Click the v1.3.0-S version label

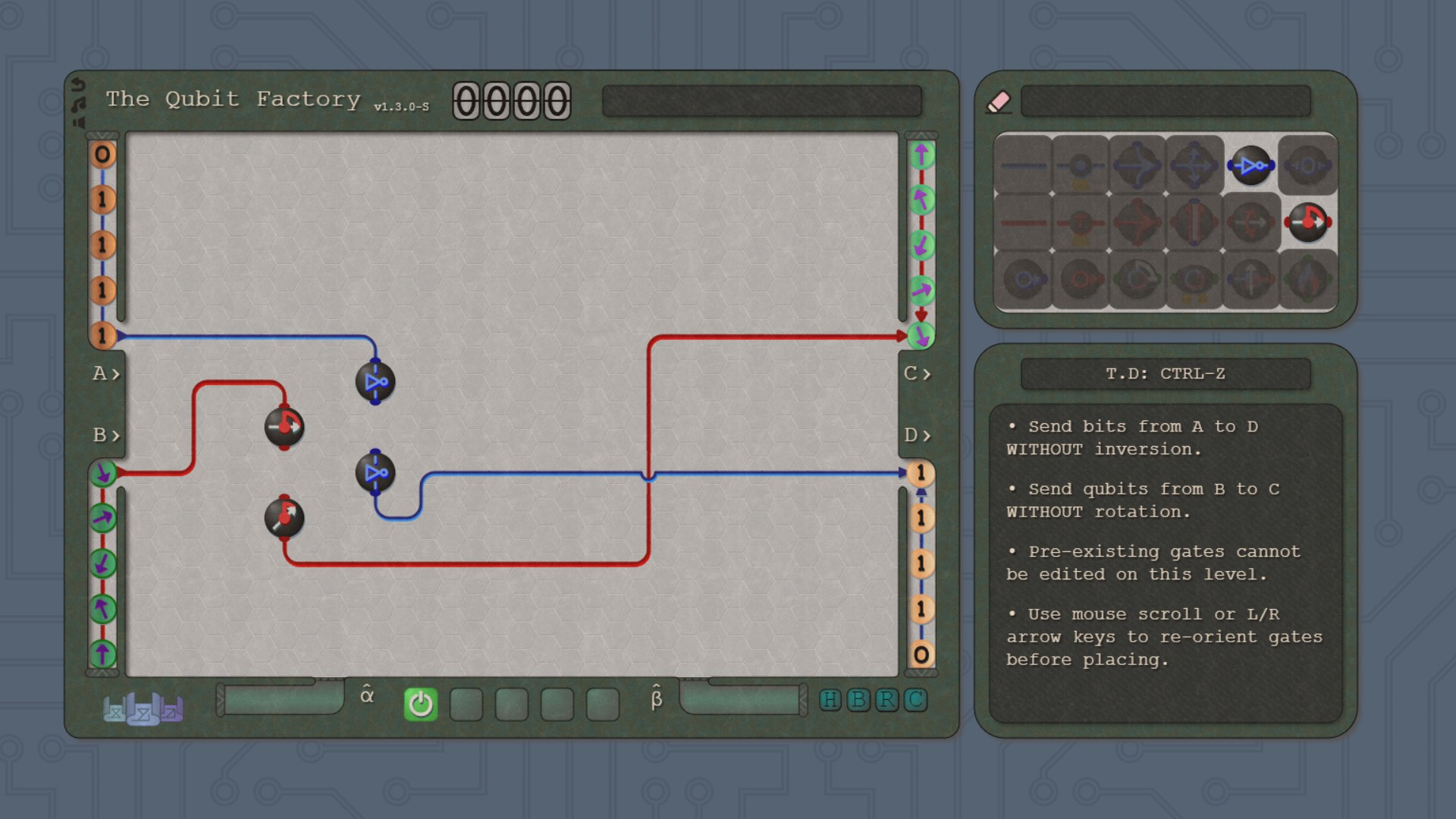tap(401, 107)
